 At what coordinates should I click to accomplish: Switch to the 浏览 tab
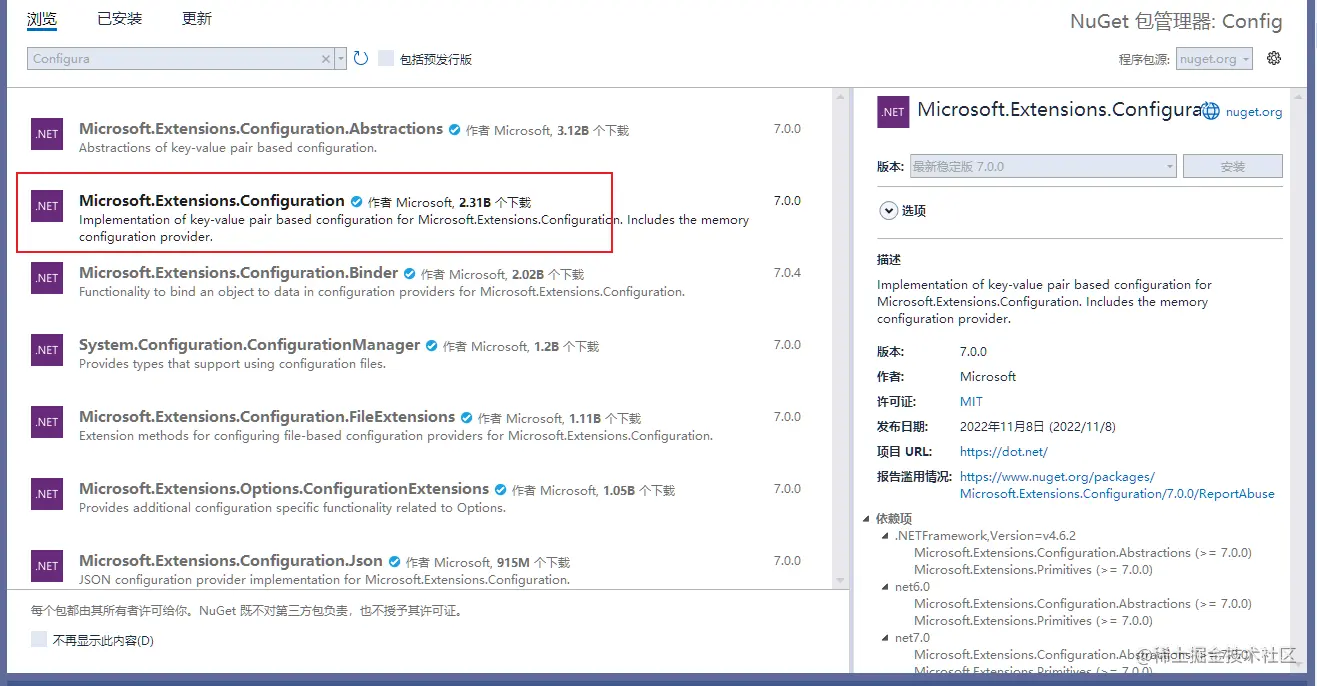[x=42, y=19]
